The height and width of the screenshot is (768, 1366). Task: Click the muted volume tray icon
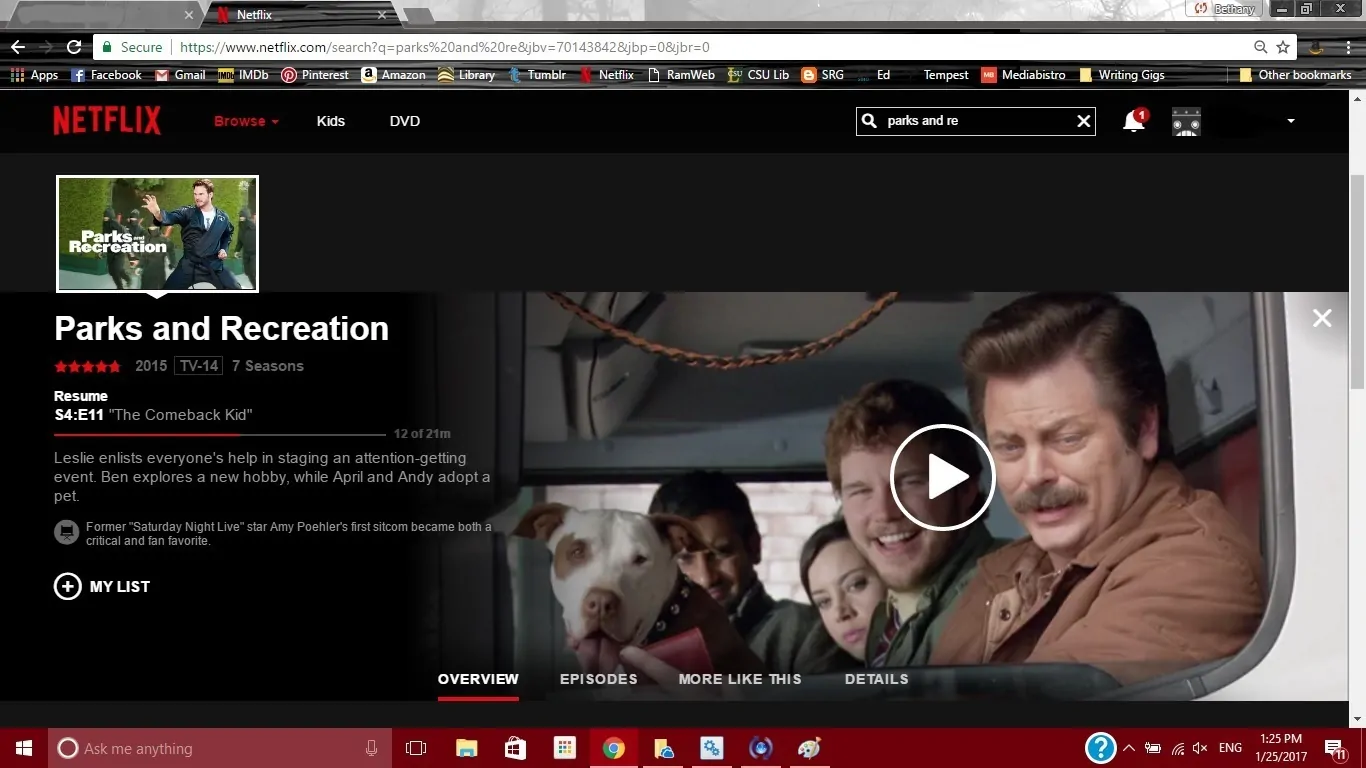[x=1201, y=748]
